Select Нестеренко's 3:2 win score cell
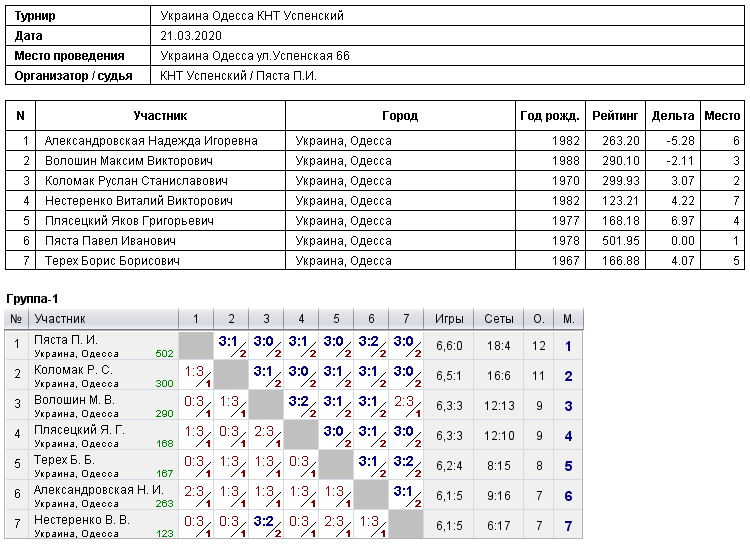Viewport: 750px width, 544px height. 266,525
